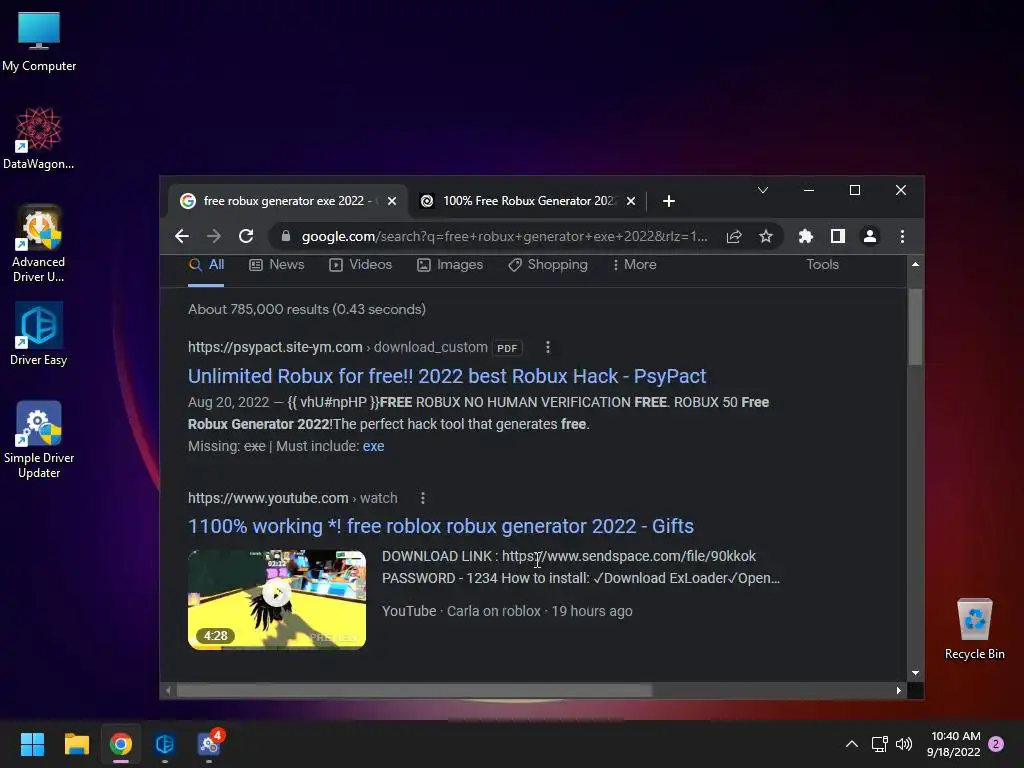Close the free robux generator tab
1024x768 pixels.
tap(392, 201)
